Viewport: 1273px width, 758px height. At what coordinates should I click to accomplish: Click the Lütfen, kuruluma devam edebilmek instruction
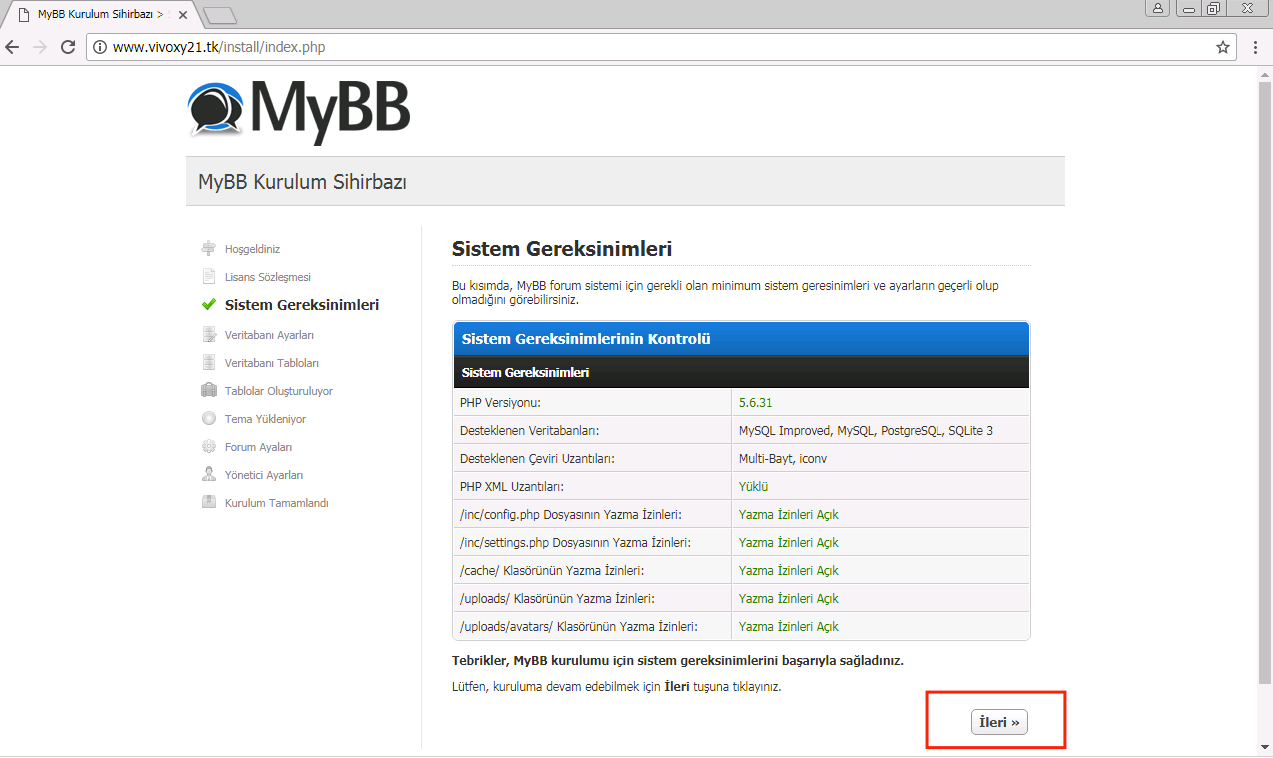616,687
